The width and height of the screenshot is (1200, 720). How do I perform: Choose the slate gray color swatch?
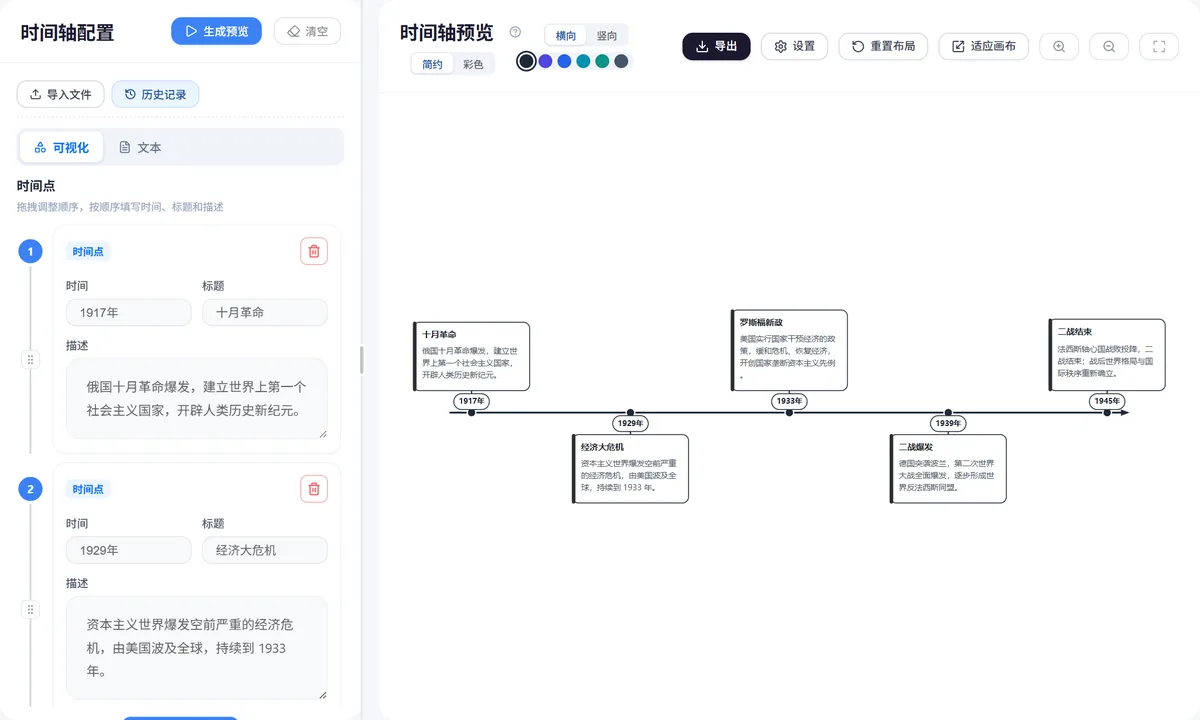pos(621,61)
